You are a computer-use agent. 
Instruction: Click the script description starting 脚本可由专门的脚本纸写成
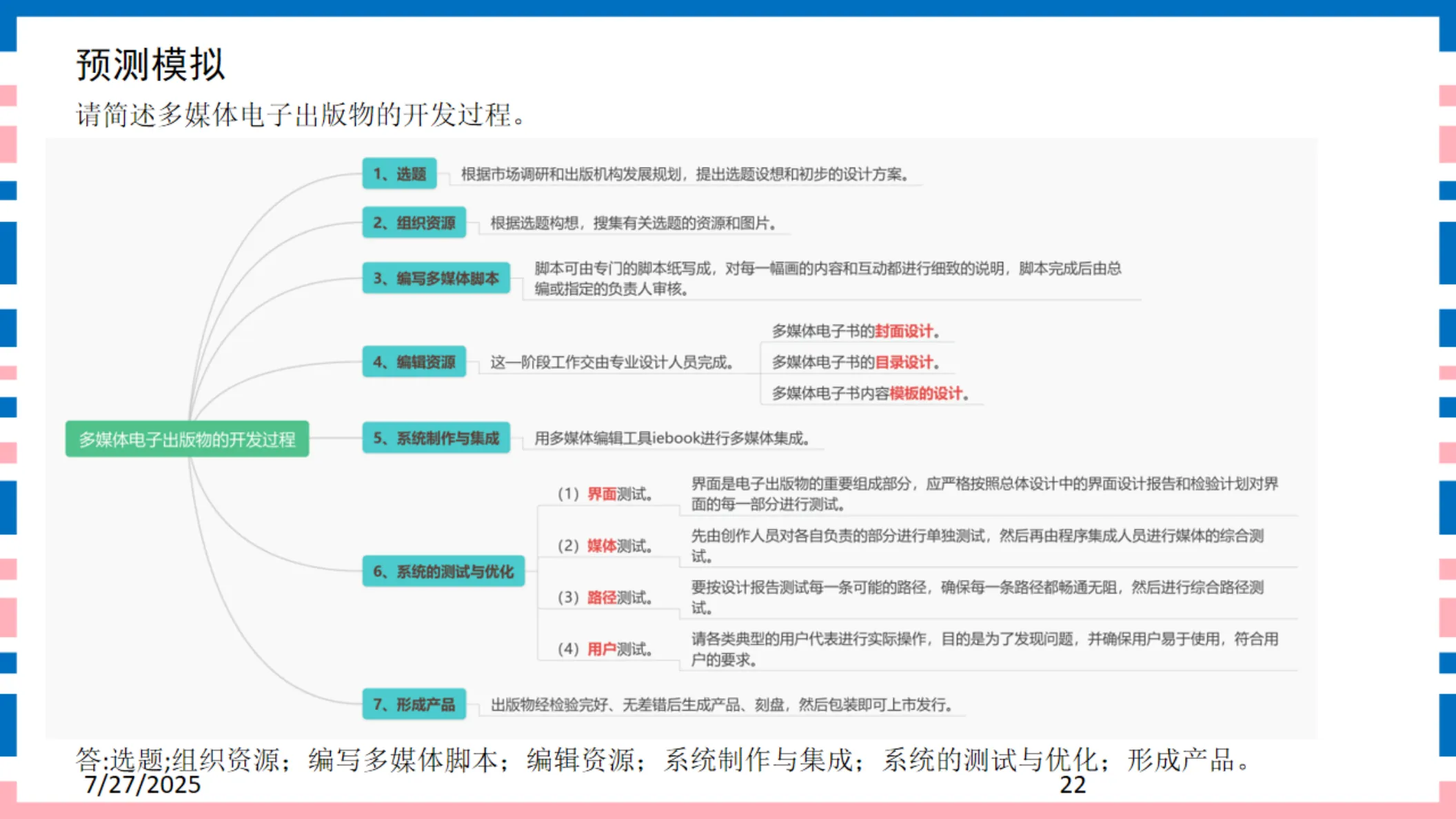click(x=828, y=279)
